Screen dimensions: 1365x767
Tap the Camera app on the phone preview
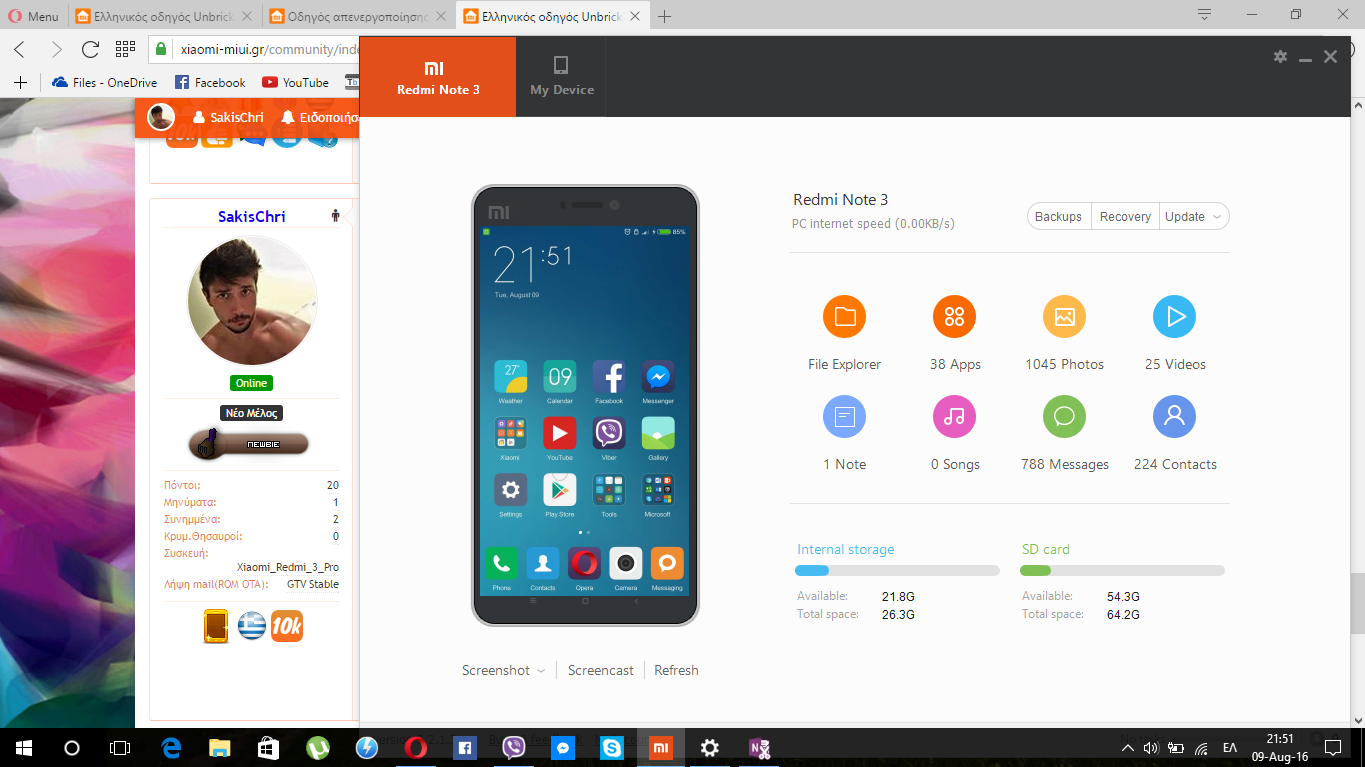626,563
